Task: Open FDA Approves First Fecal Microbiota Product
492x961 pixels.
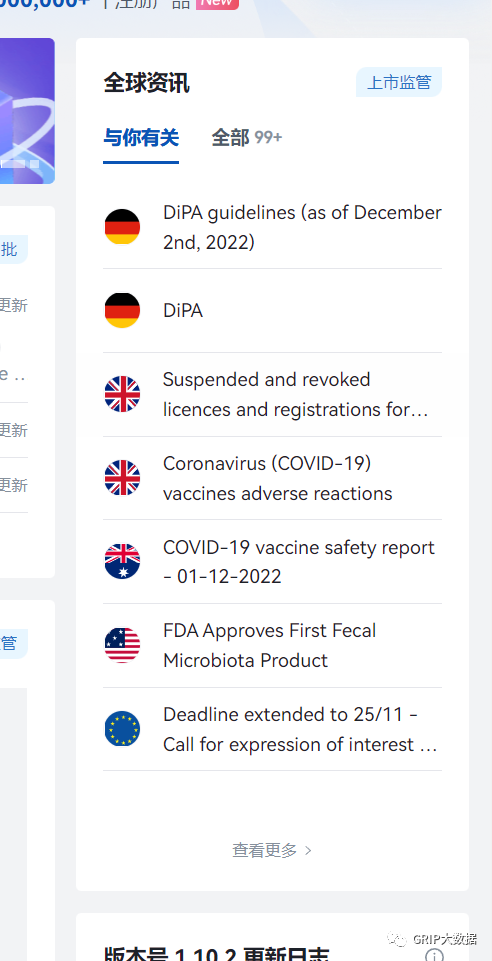Action: pyautogui.click(x=270, y=645)
